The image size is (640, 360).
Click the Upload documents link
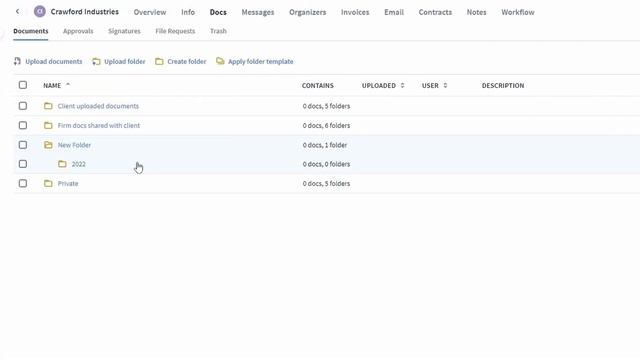(53, 62)
